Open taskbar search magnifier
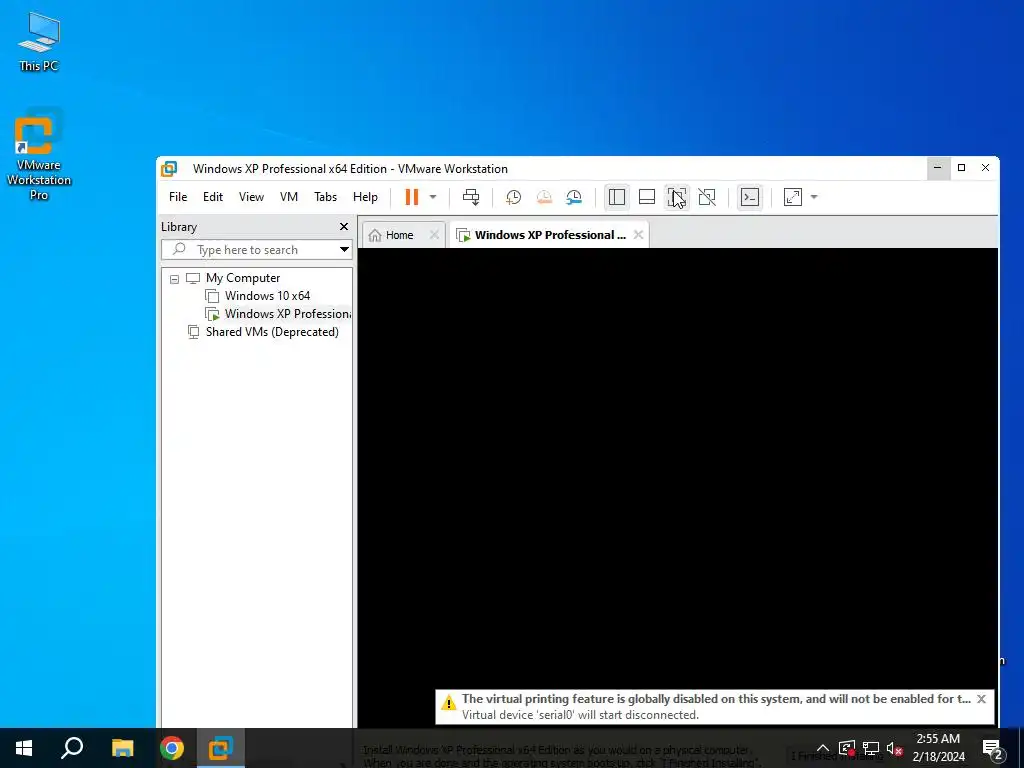Image resolution: width=1024 pixels, height=768 pixels. [72, 748]
